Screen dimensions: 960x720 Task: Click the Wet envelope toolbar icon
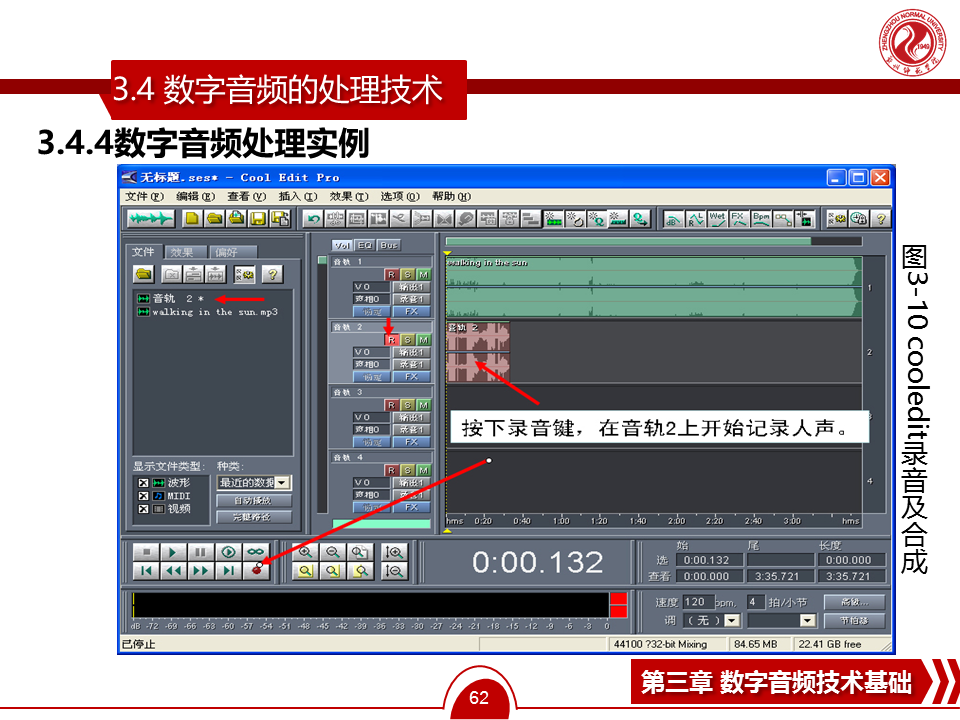(717, 219)
